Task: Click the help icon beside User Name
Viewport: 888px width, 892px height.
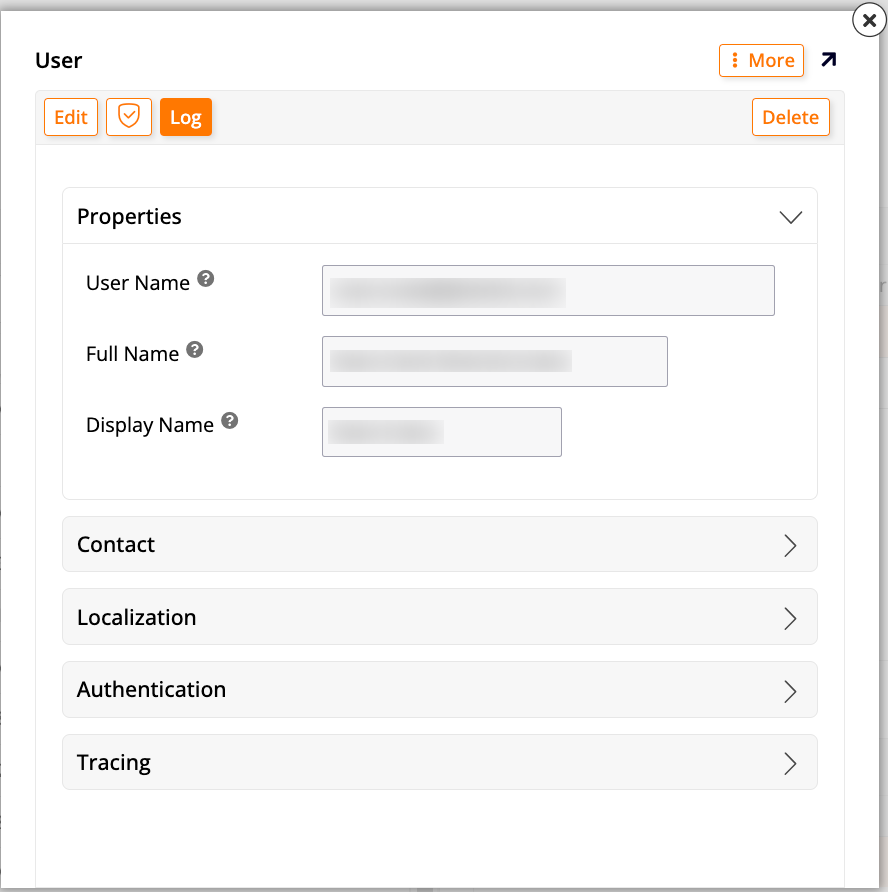Action: pos(205,278)
